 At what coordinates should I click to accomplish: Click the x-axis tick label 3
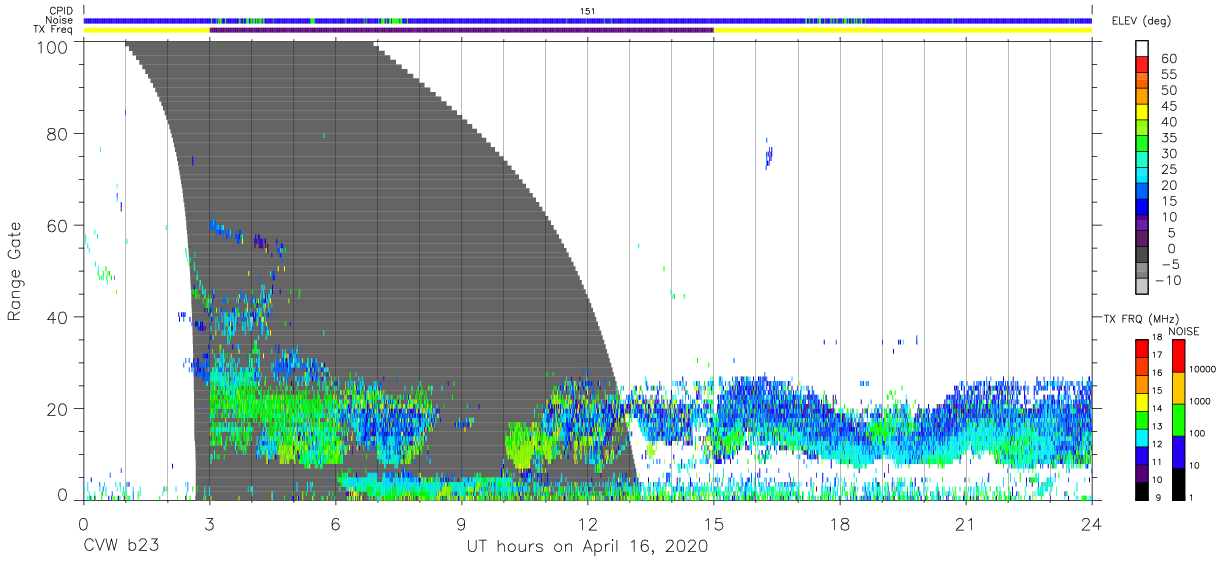point(209,524)
